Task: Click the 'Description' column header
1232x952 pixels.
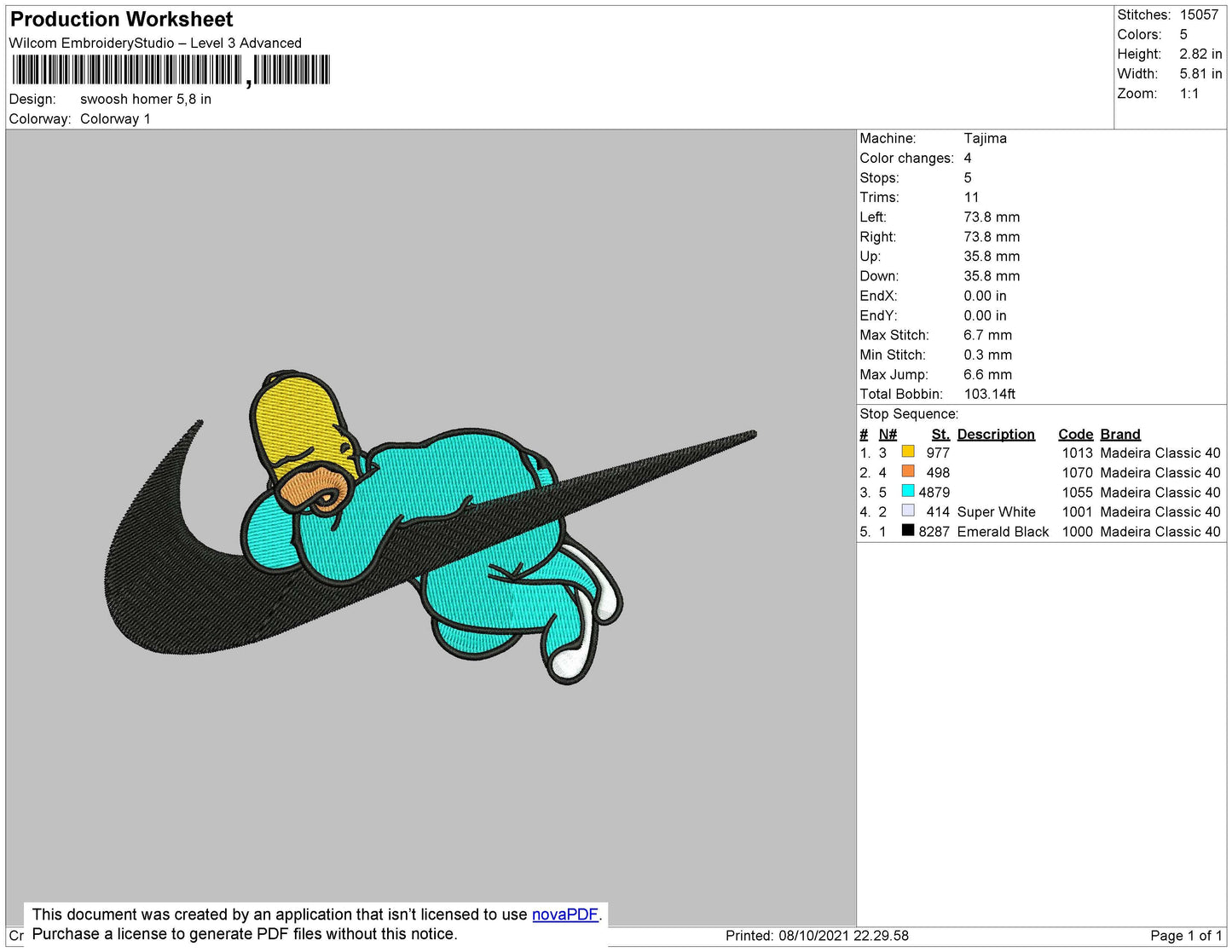Action: click(x=996, y=435)
